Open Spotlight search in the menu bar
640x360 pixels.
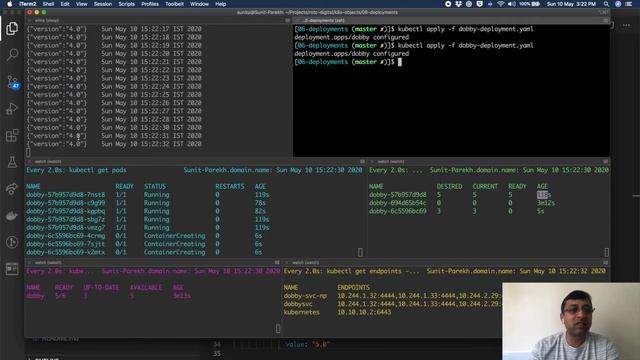607,4
